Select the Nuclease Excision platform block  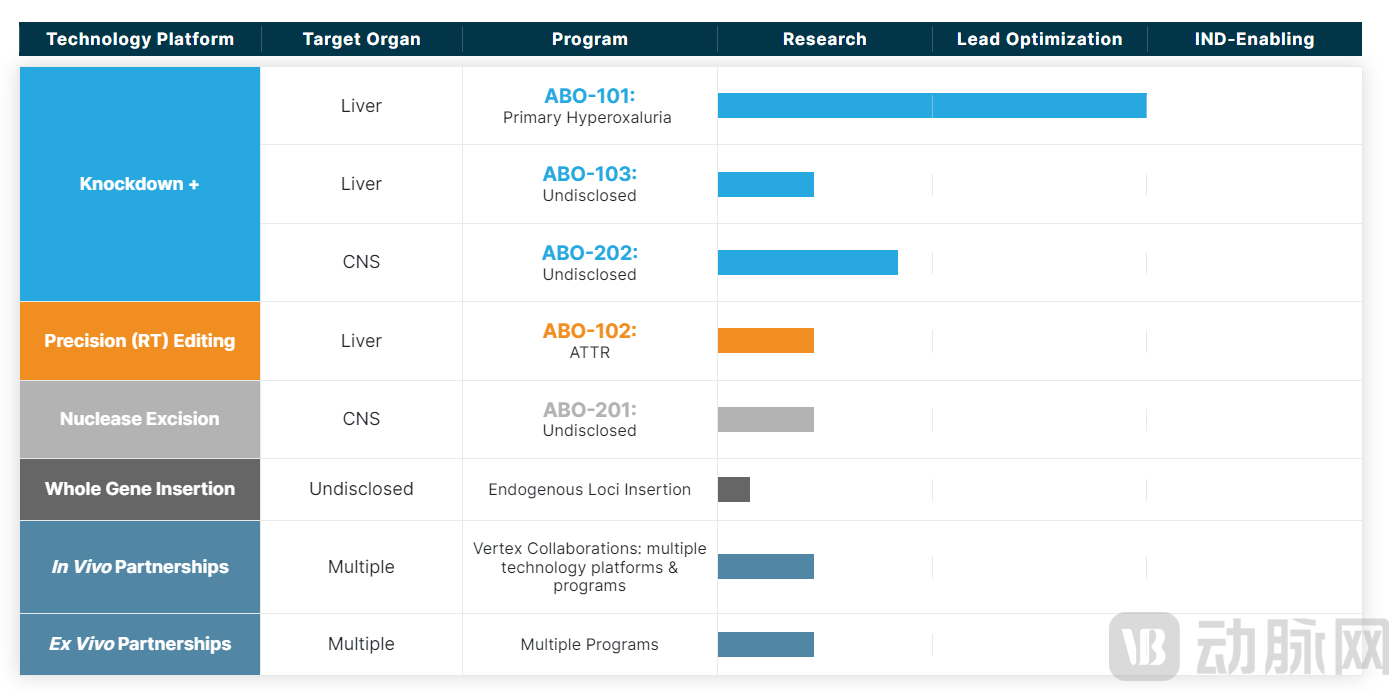pos(140,419)
